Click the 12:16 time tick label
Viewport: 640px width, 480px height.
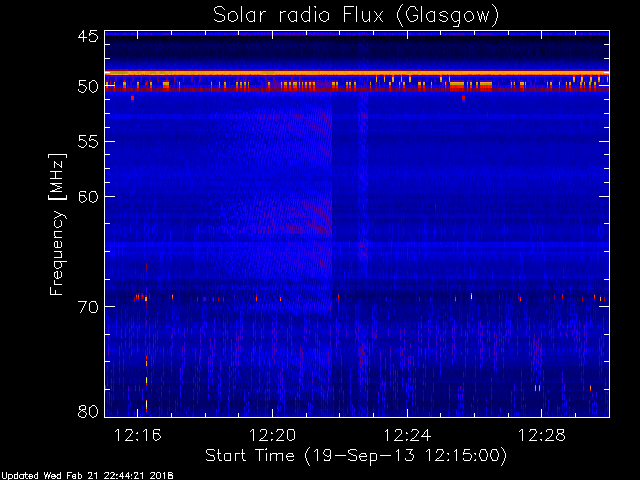138,436
